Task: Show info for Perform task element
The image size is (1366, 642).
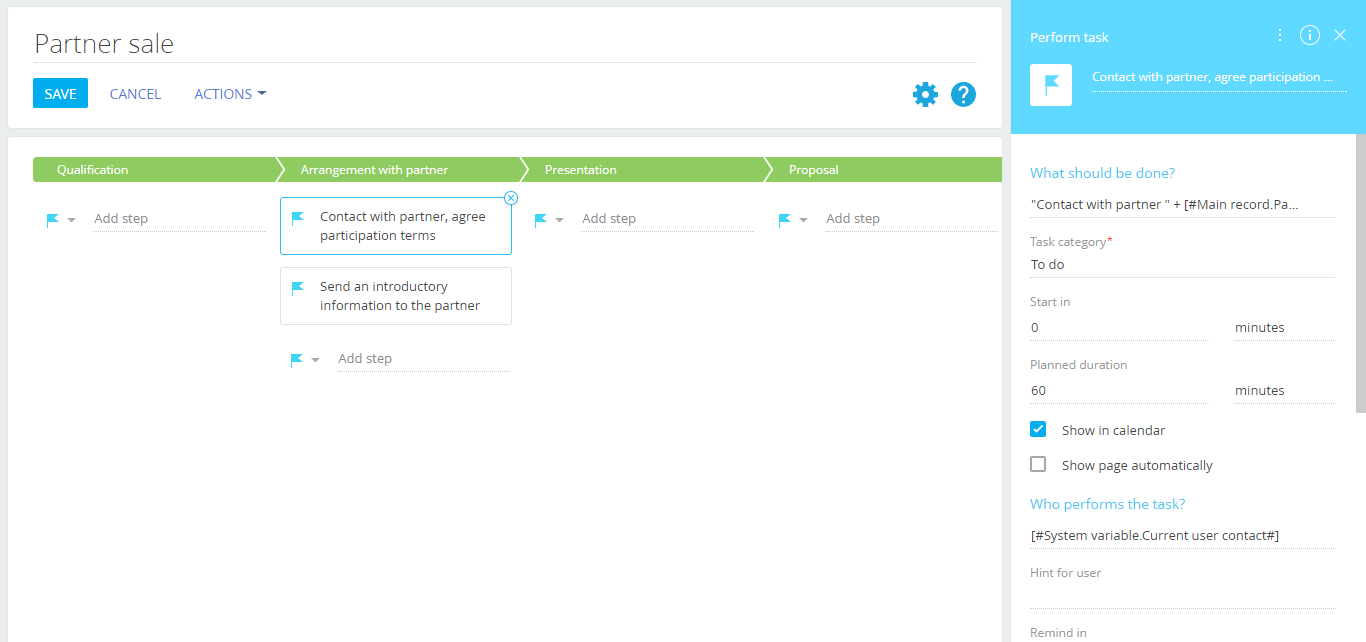Action: click(x=1309, y=35)
